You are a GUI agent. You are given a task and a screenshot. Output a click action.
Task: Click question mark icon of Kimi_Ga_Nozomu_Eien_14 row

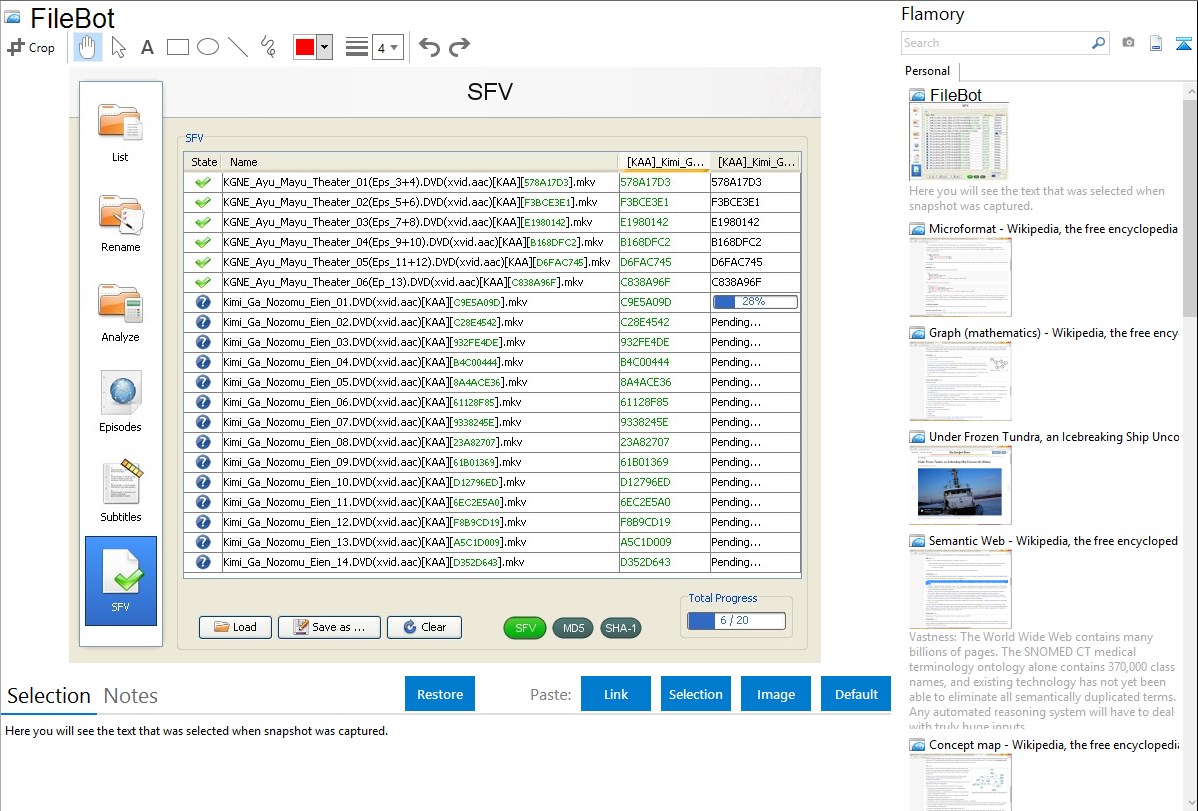(202, 562)
